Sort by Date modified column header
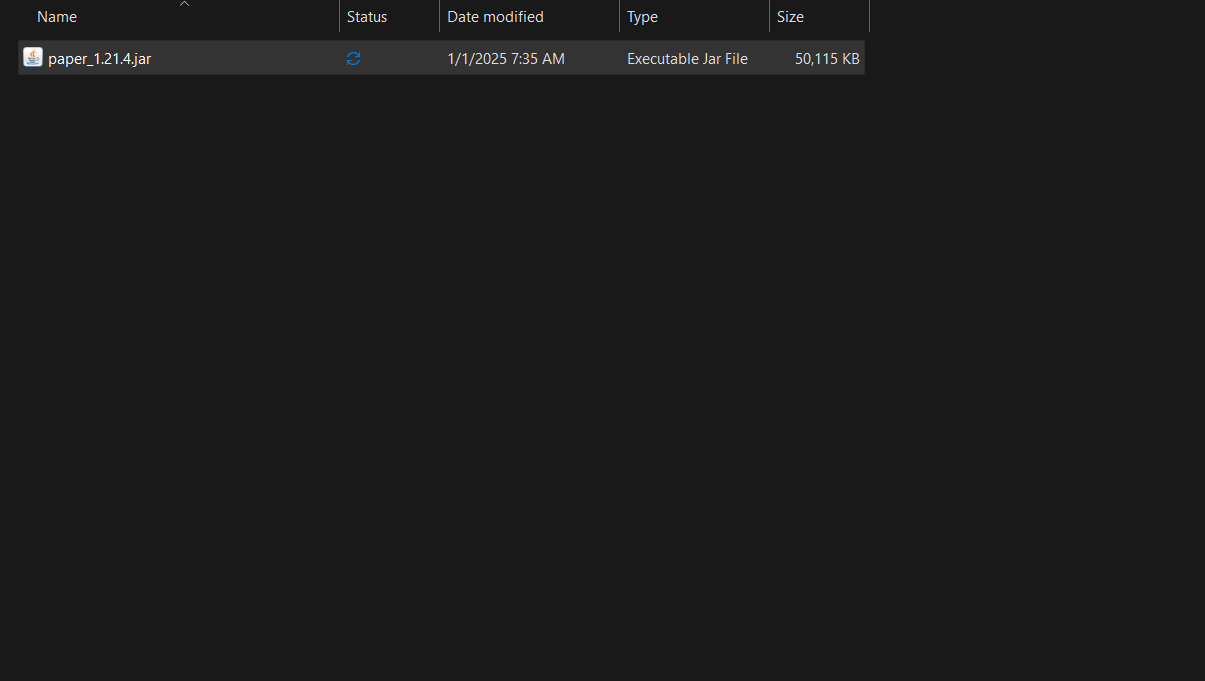Viewport: 1205px width, 681px height. point(495,17)
